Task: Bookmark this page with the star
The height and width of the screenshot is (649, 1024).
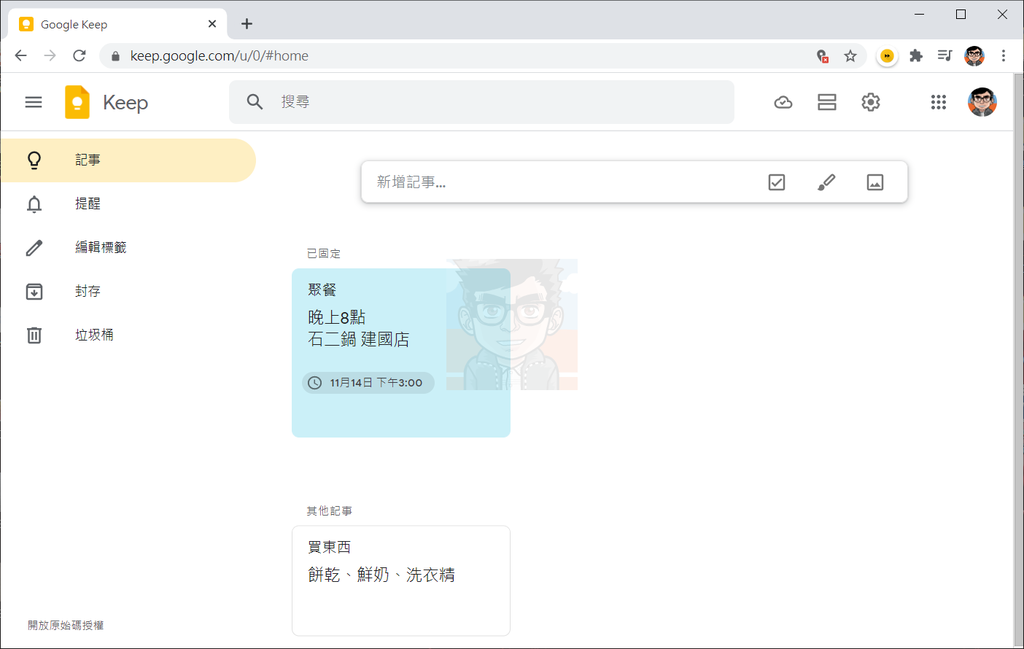Action: (850, 56)
